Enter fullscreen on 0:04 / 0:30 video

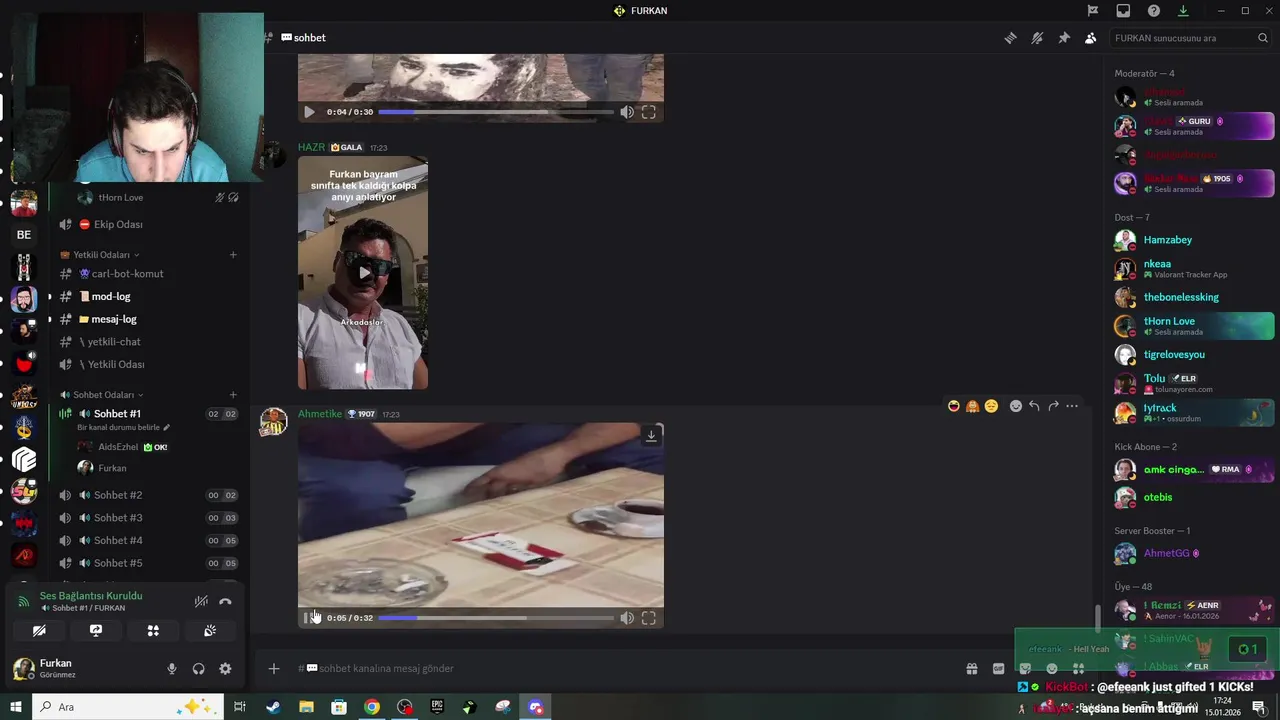(x=649, y=112)
